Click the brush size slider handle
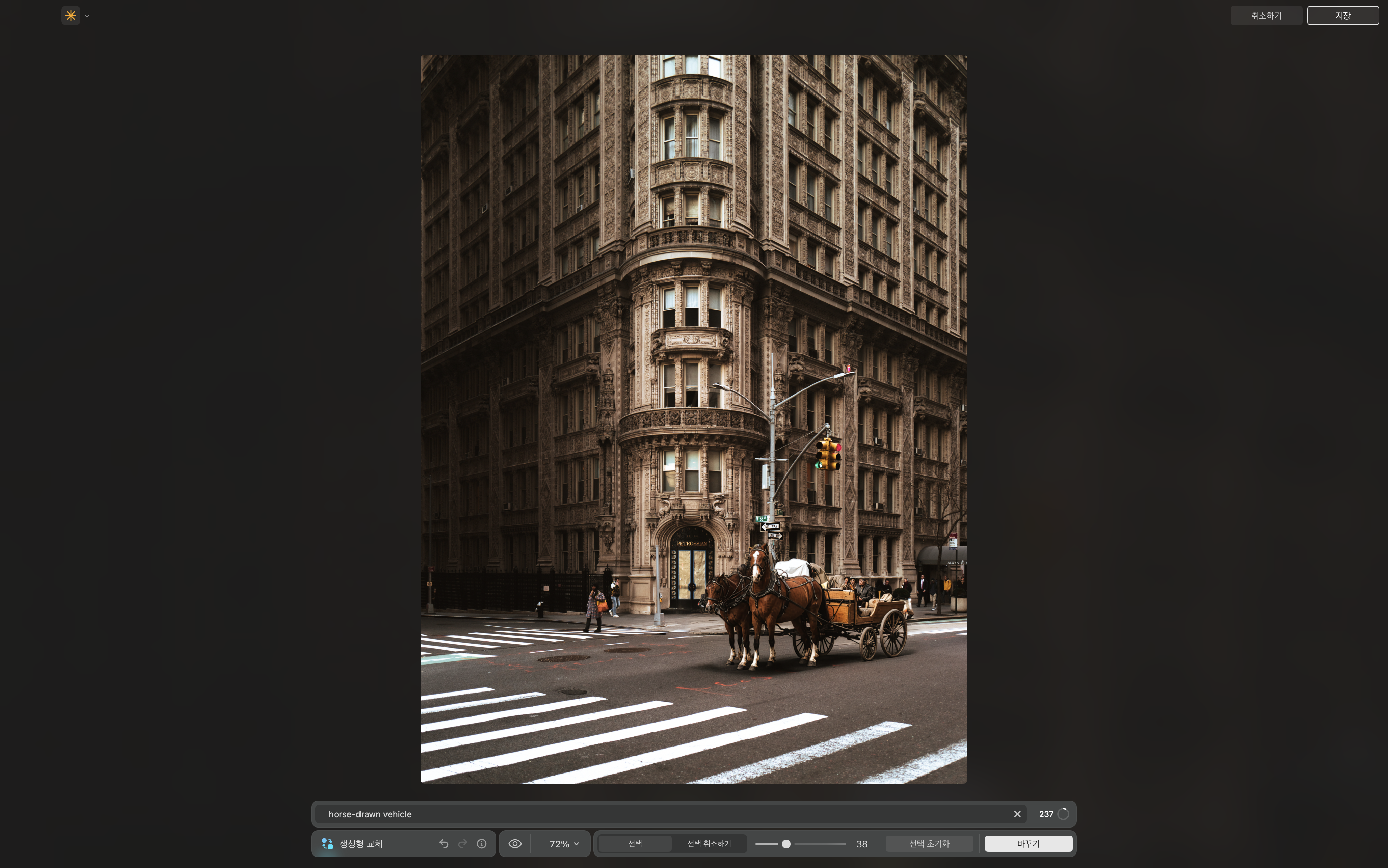1388x868 pixels. [x=786, y=843]
